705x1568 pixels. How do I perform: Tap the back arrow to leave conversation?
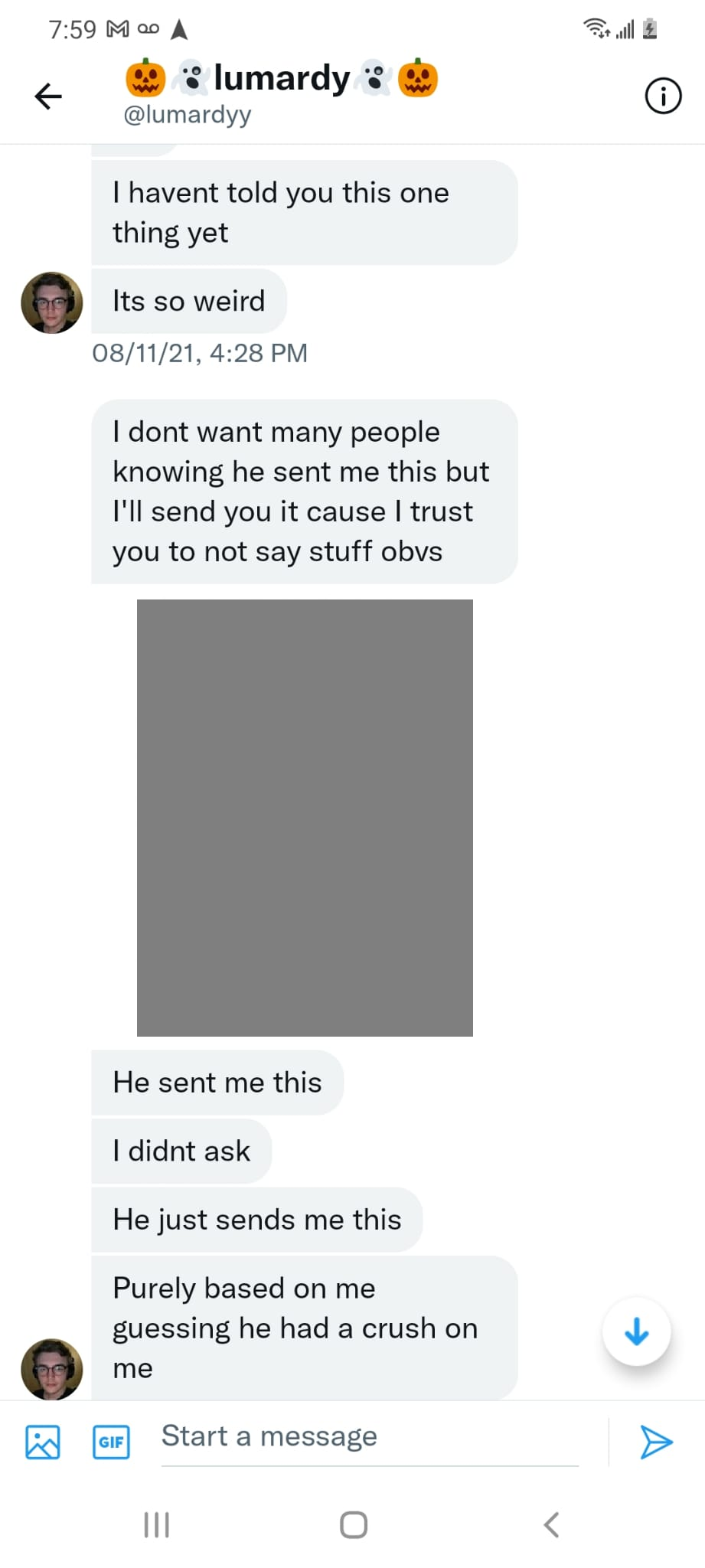[x=48, y=96]
